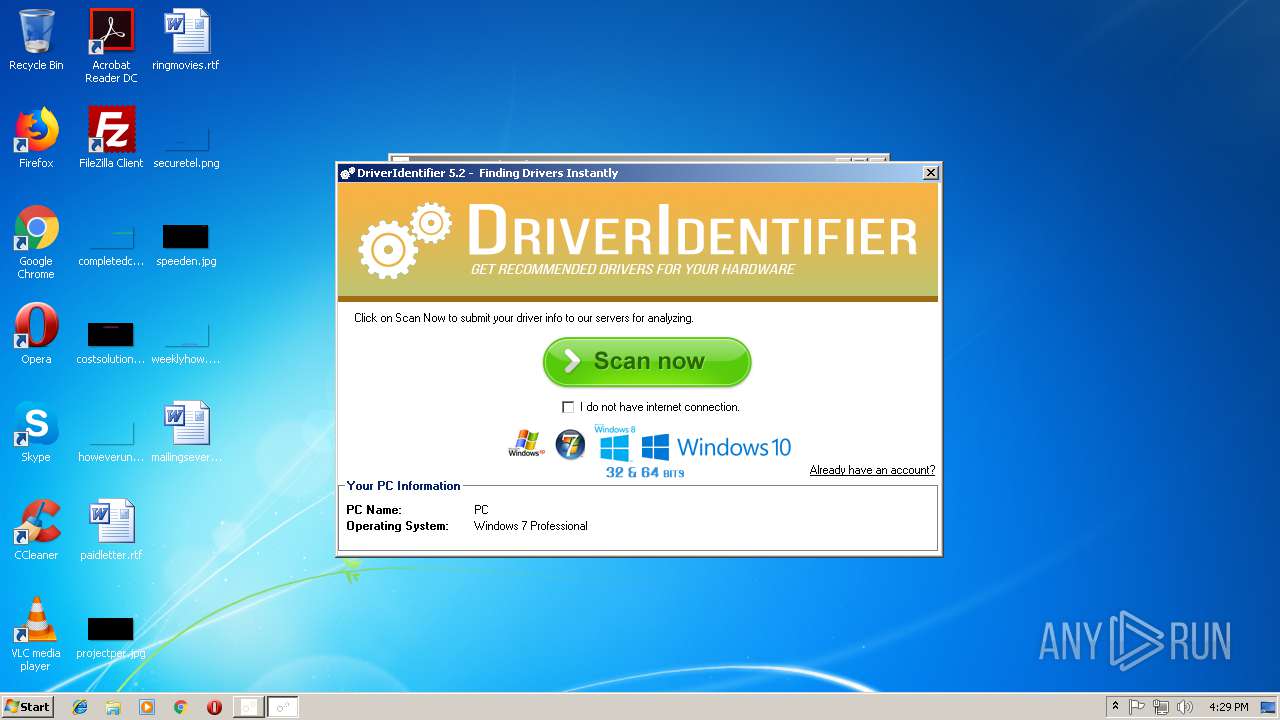
Task: Open the volume speaker tray icon
Action: pos(1184,706)
